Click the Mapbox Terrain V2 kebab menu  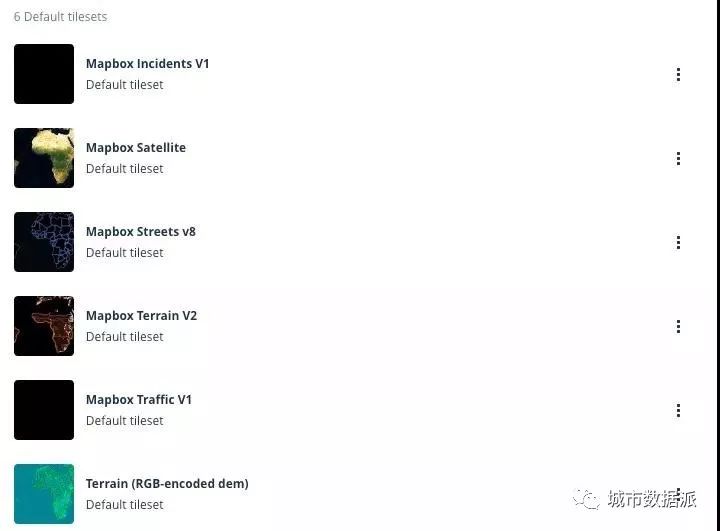point(678,326)
